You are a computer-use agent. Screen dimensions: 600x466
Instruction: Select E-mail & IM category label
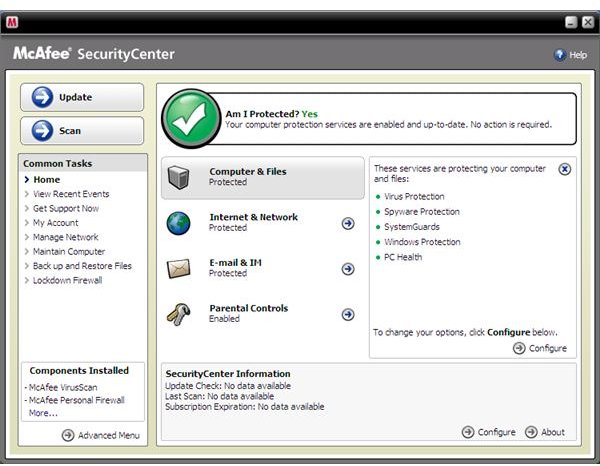(x=235, y=262)
